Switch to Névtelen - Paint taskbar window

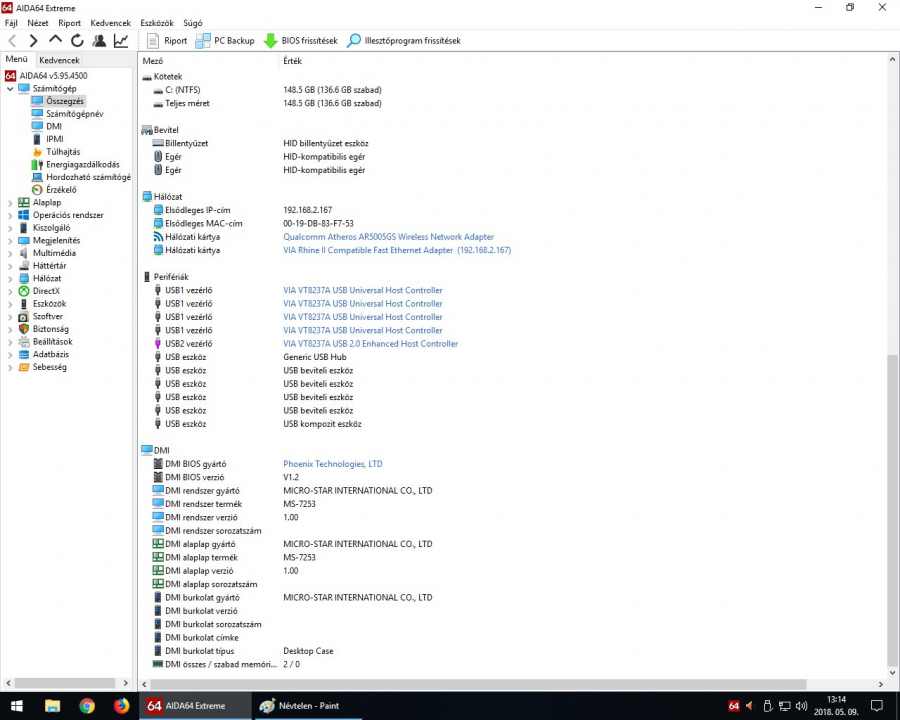click(307, 706)
